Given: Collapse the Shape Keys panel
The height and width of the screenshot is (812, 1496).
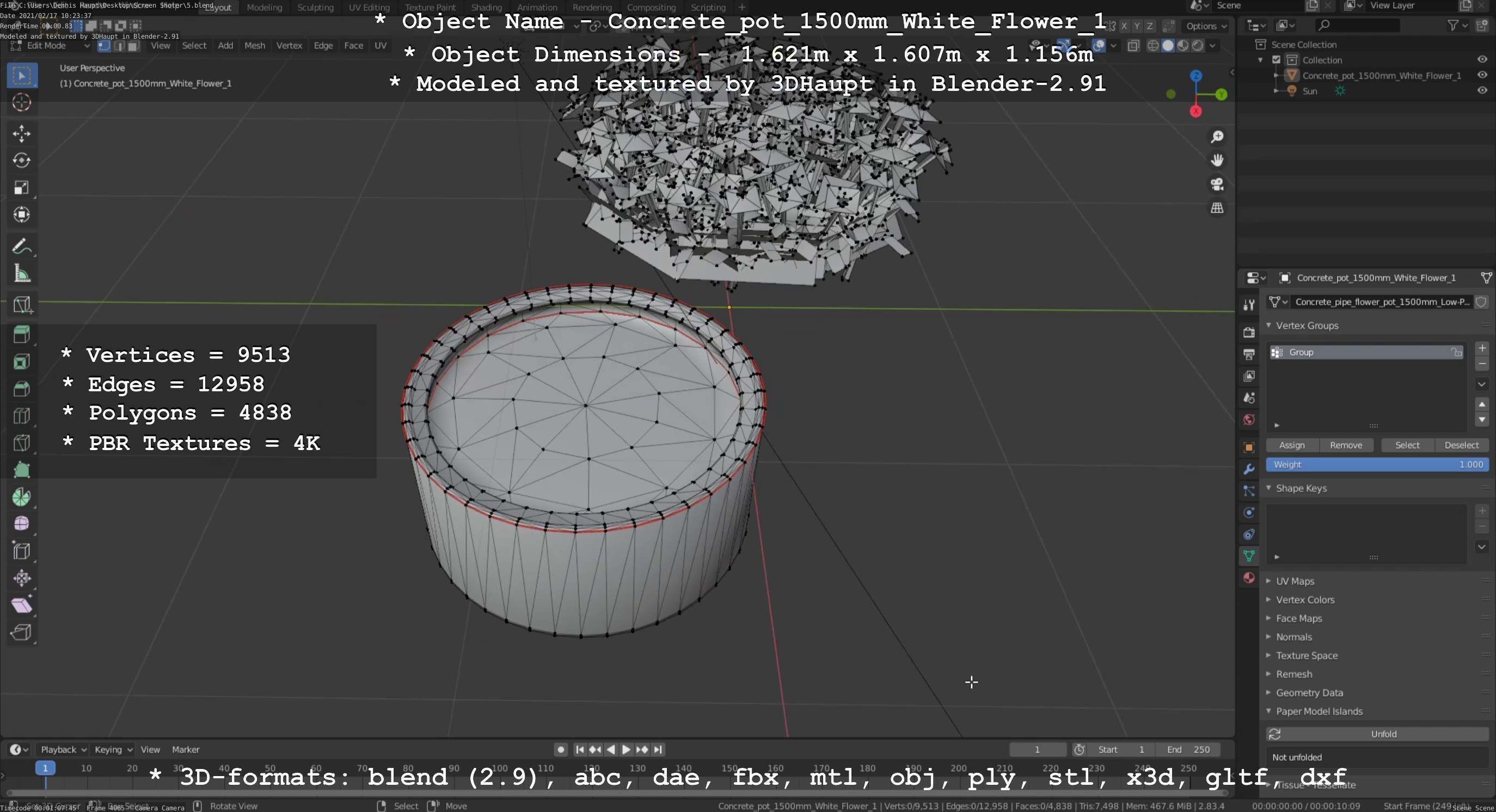Looking at the screenshot, I should click(1269, 488).
